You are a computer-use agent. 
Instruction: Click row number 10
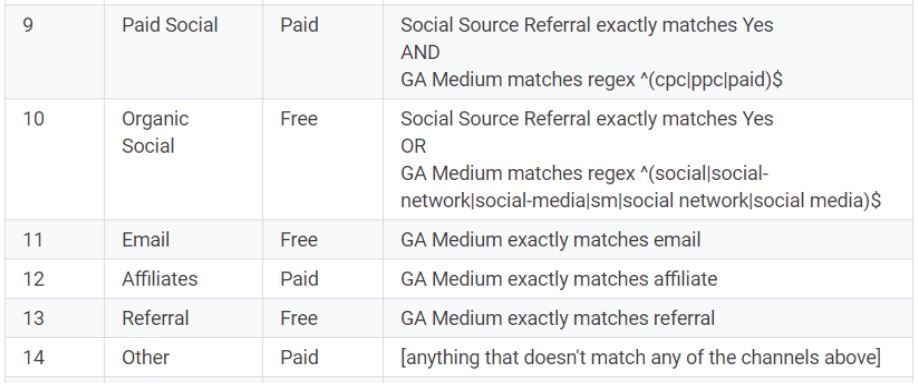pyautogui.click(x=33, y=119)
